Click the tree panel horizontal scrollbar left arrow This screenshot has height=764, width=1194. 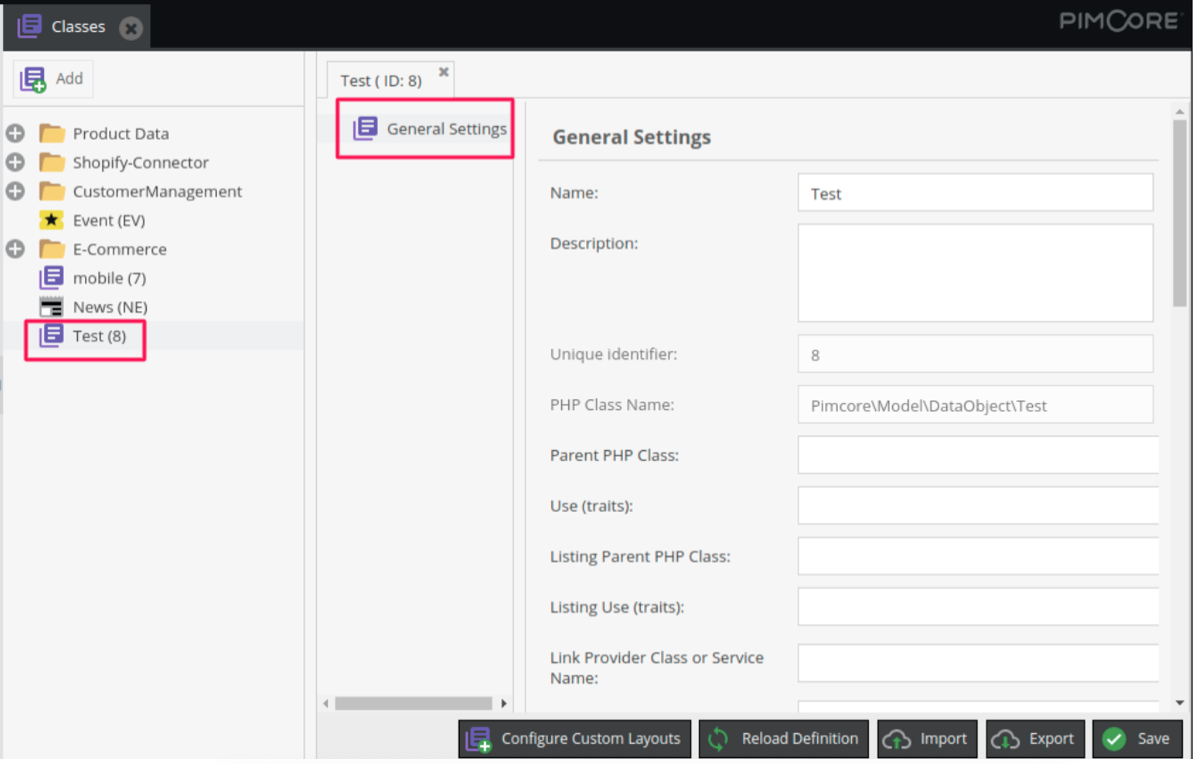326,704
